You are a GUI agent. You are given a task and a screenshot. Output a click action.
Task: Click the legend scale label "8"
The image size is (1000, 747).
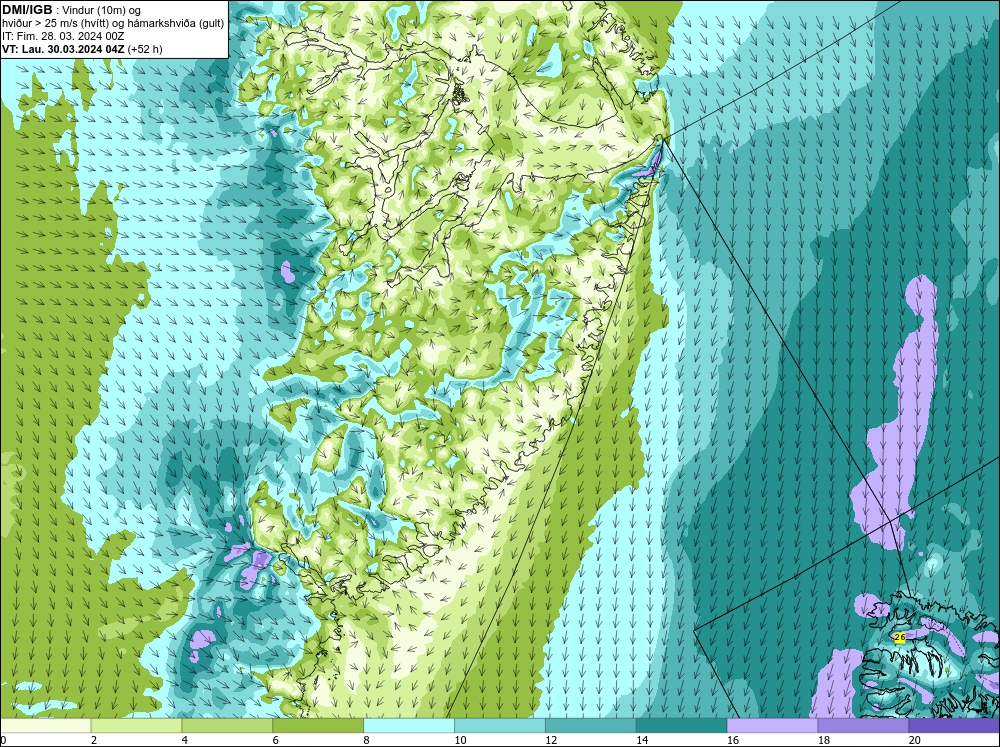click(x=367, y=740)
